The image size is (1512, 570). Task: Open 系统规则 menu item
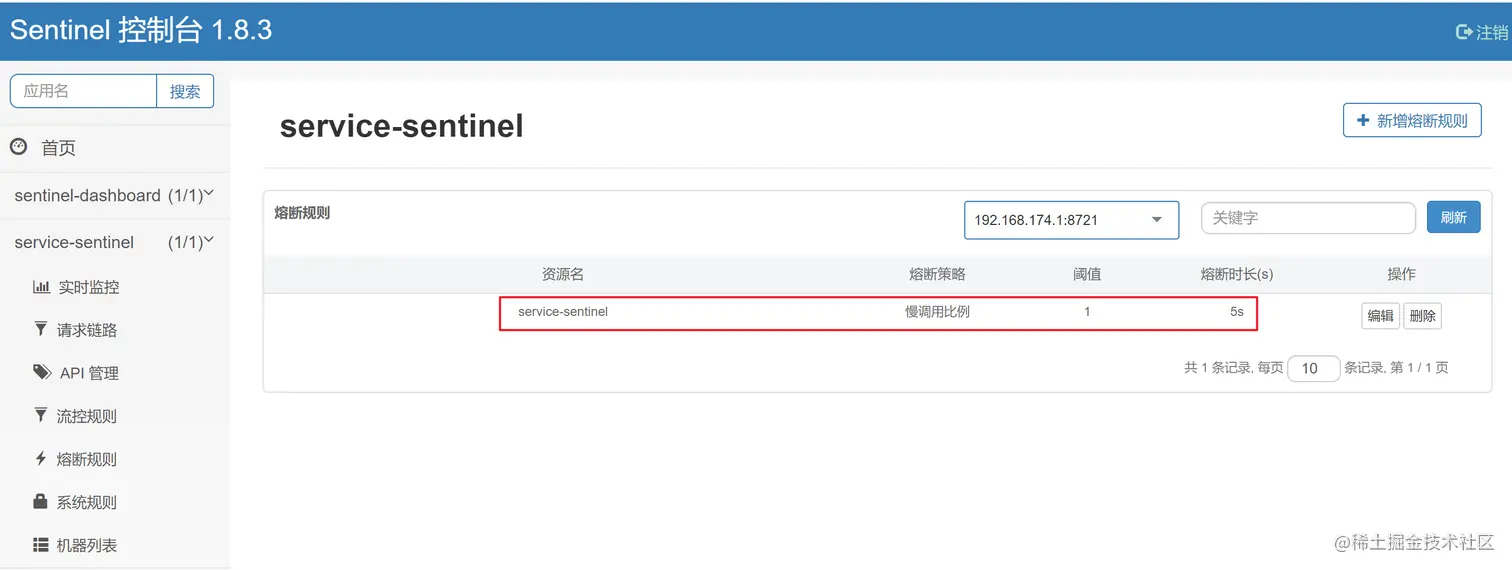click(87, 502)
